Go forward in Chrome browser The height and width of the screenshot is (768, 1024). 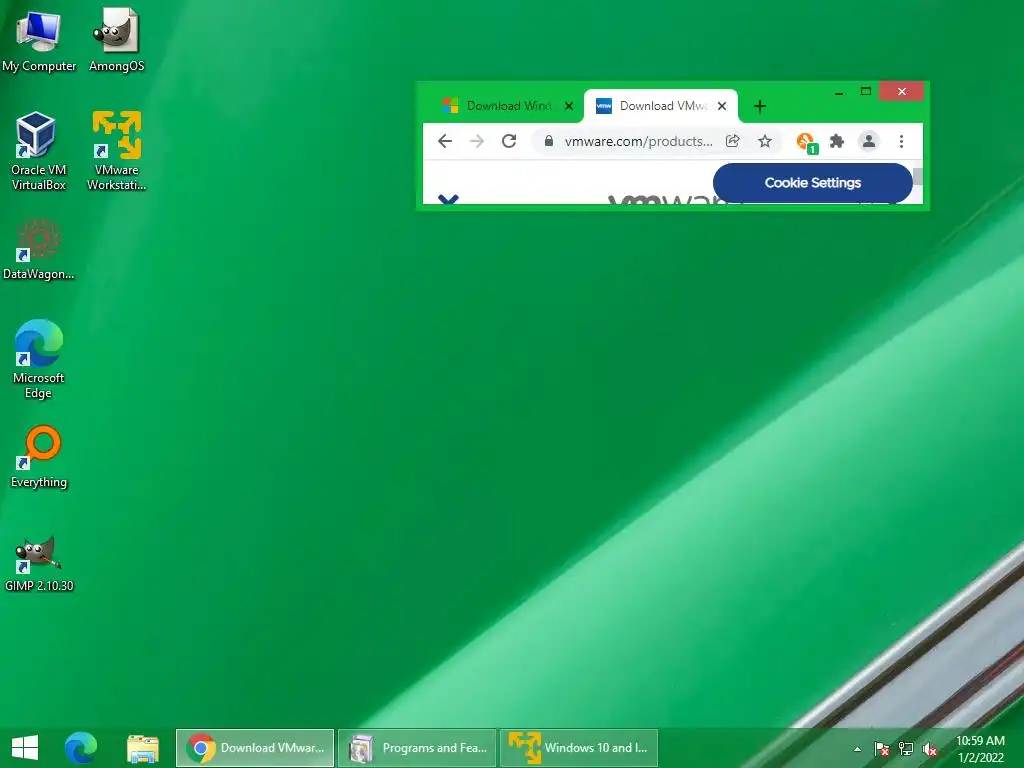[477, 141]
